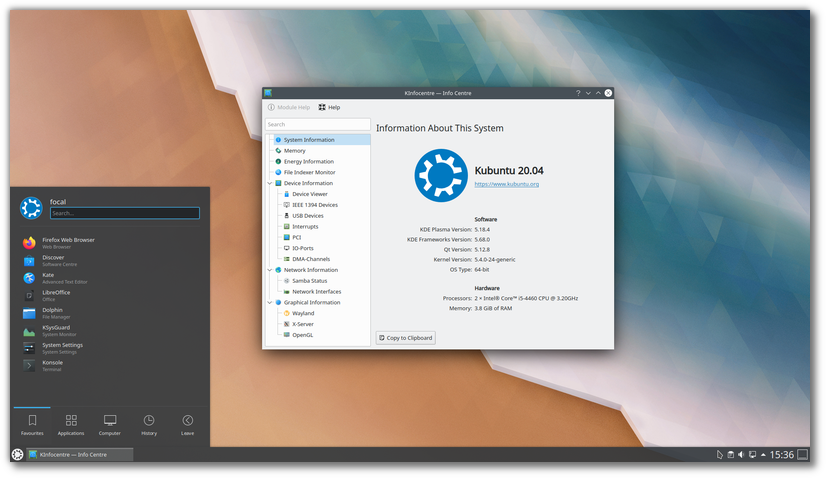
Task: Click the focal user avatar
Action: coord(31,208)
